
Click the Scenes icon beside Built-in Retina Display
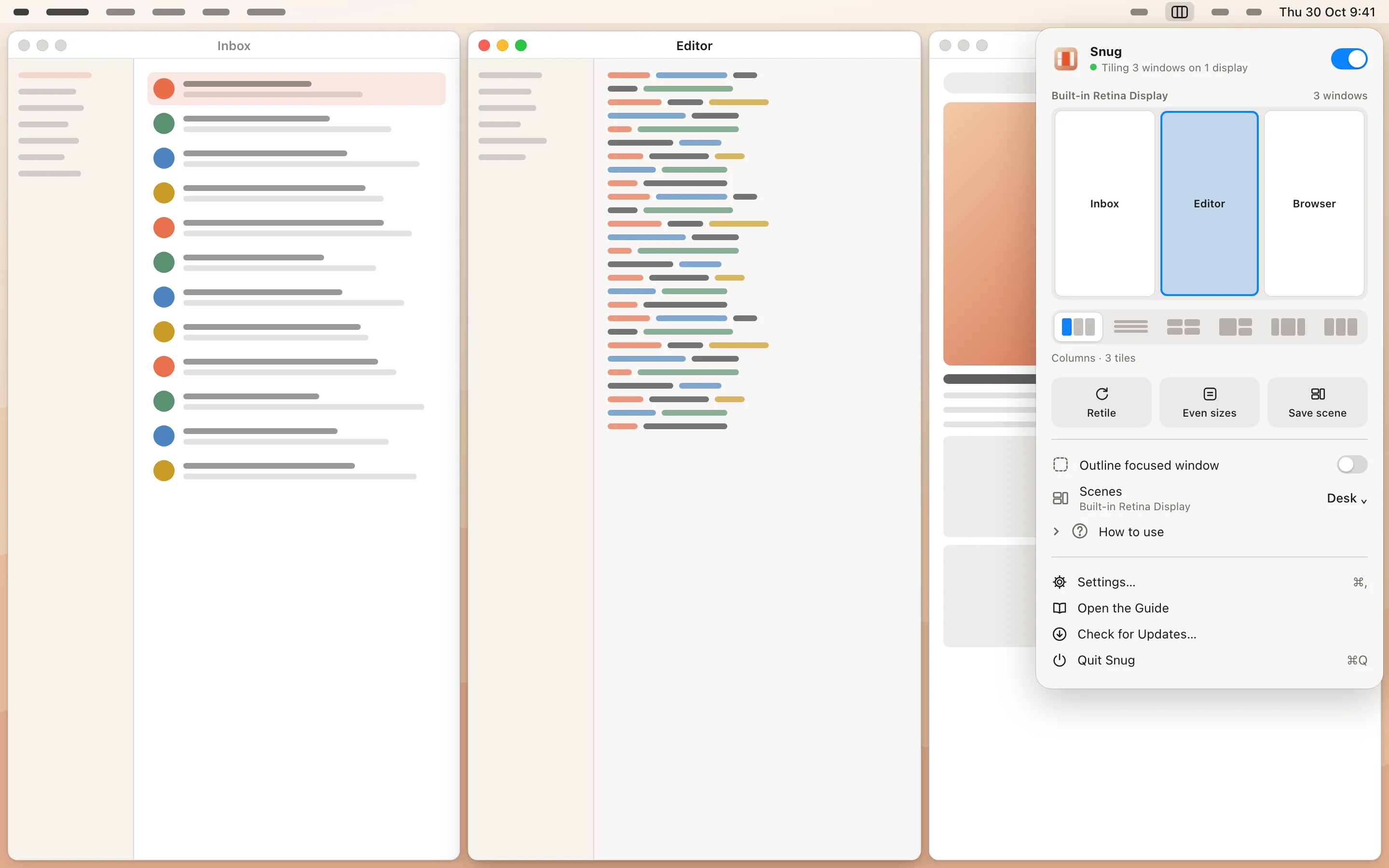(1060, 498)
